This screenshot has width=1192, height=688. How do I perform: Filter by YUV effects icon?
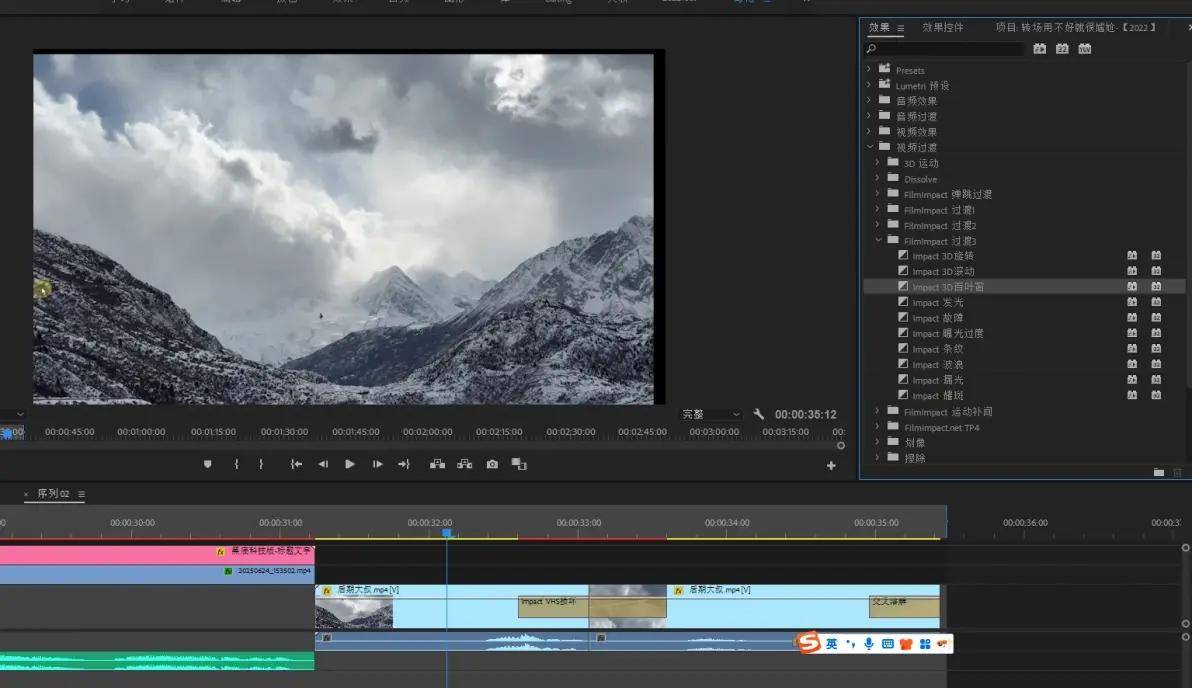[1085, 49]
